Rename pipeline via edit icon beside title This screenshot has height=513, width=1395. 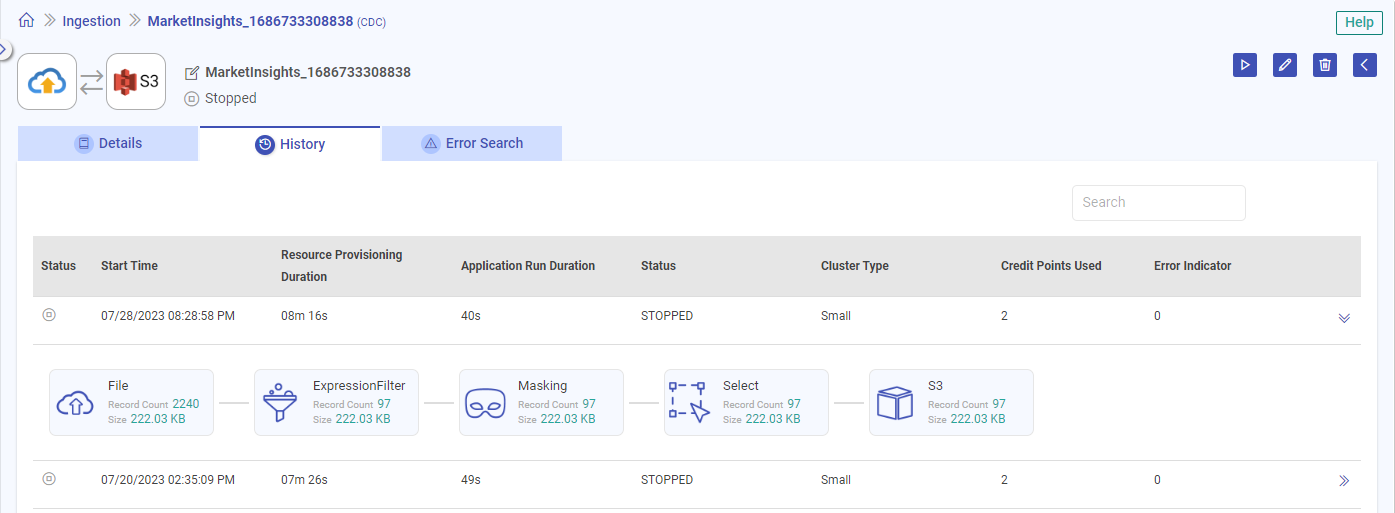coord(192,73)
